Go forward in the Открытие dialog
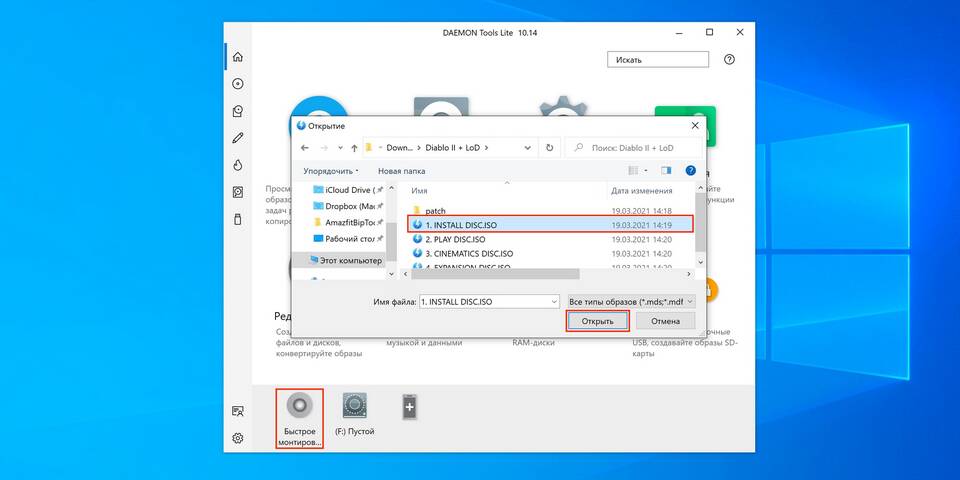This screenshot has height=480, width=960. (x=324, y=148)
